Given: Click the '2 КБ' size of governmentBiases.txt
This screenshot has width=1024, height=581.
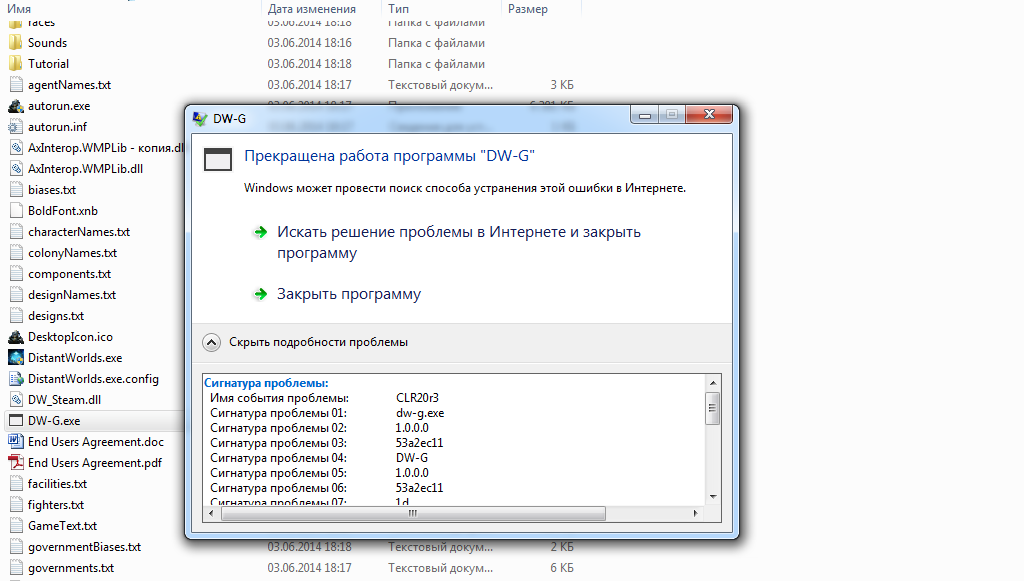Looking at the screenshot, I should coord(562,547).
